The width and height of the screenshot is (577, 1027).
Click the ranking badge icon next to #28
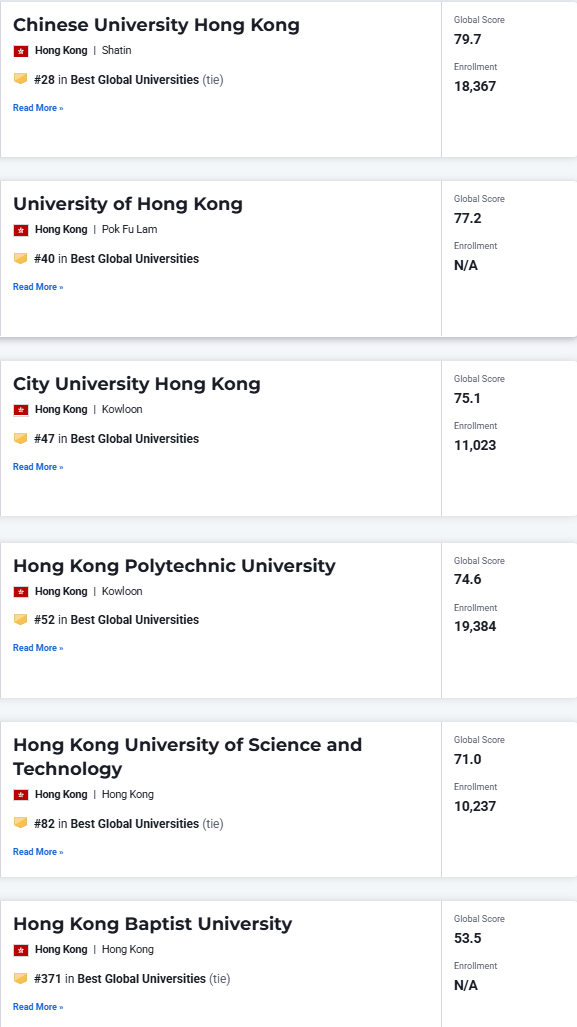20,79
